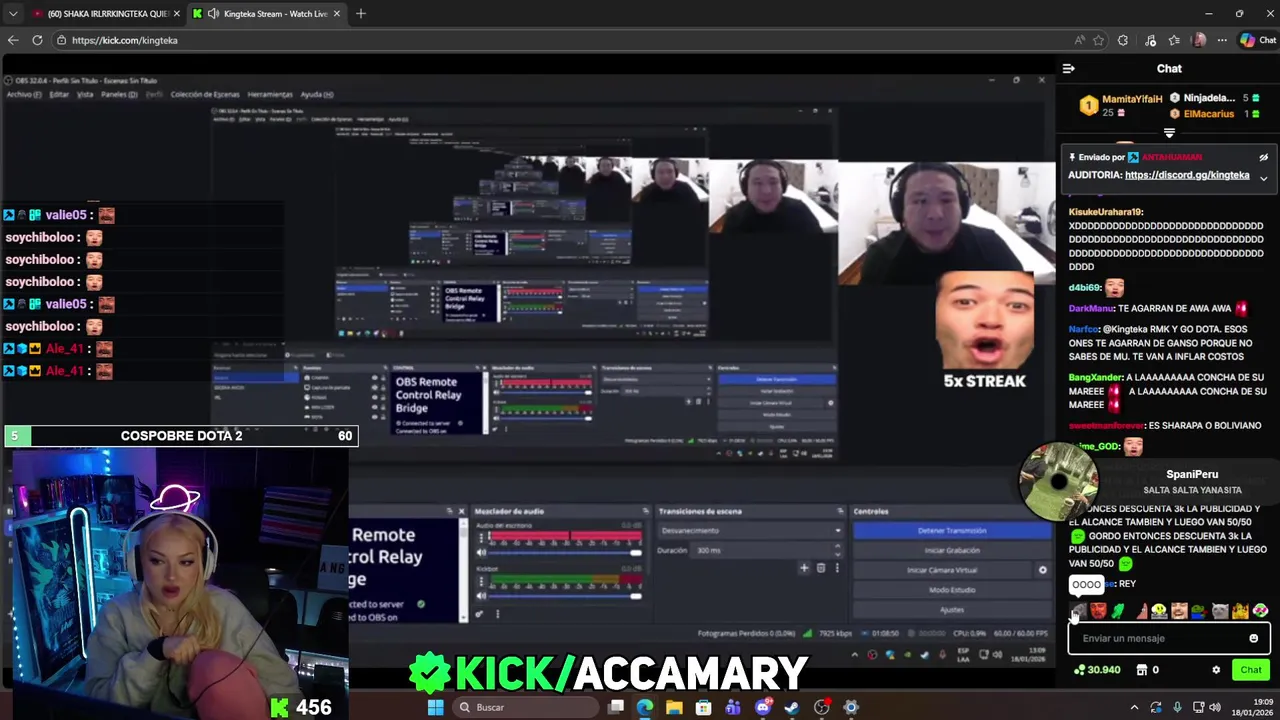
Task: Insert the yellow flaming character emote
Action: click(x=1240, y=611)
